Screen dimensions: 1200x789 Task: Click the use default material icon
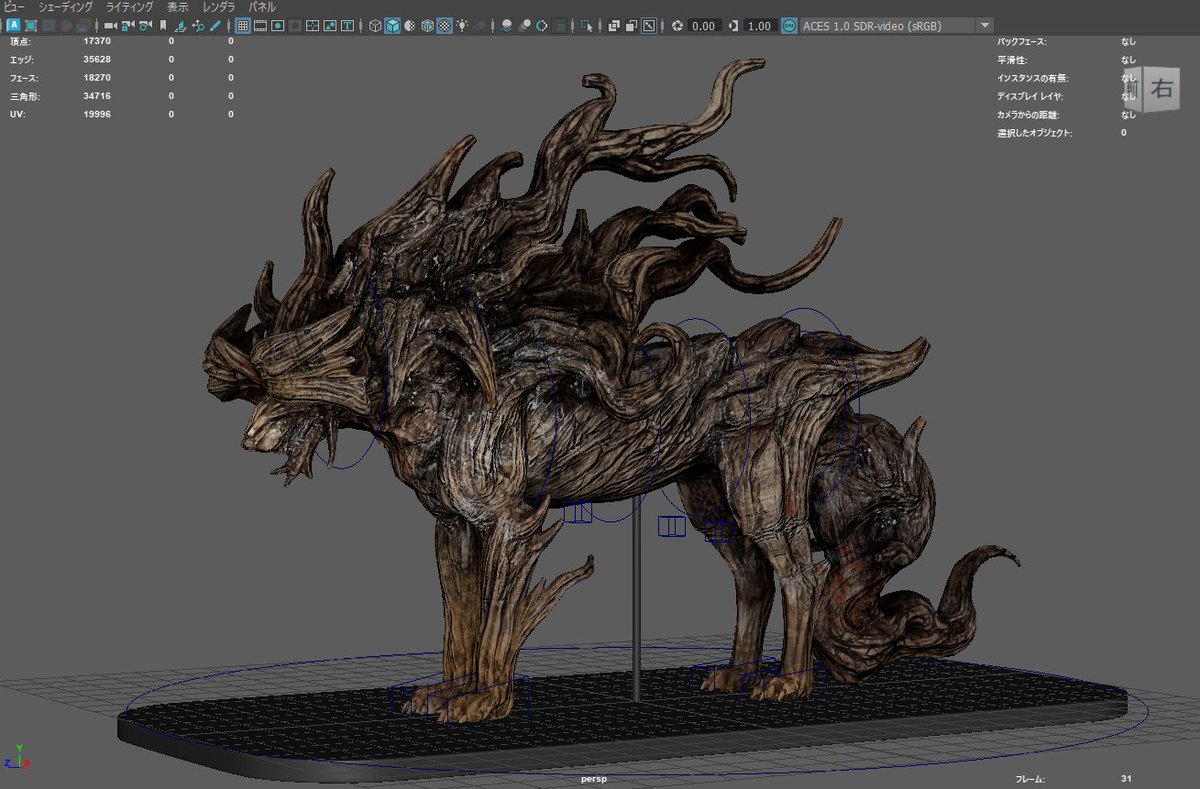click(409, 25)
